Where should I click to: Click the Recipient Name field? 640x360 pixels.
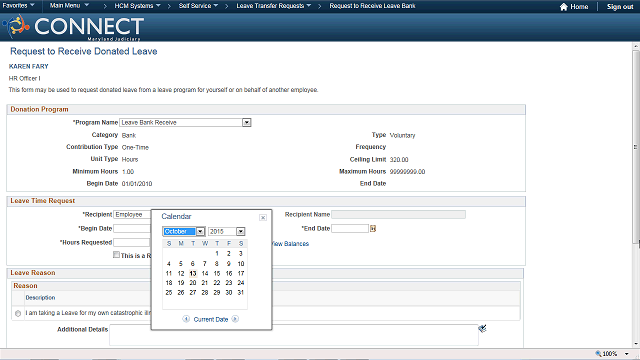[x=398, y=214]
